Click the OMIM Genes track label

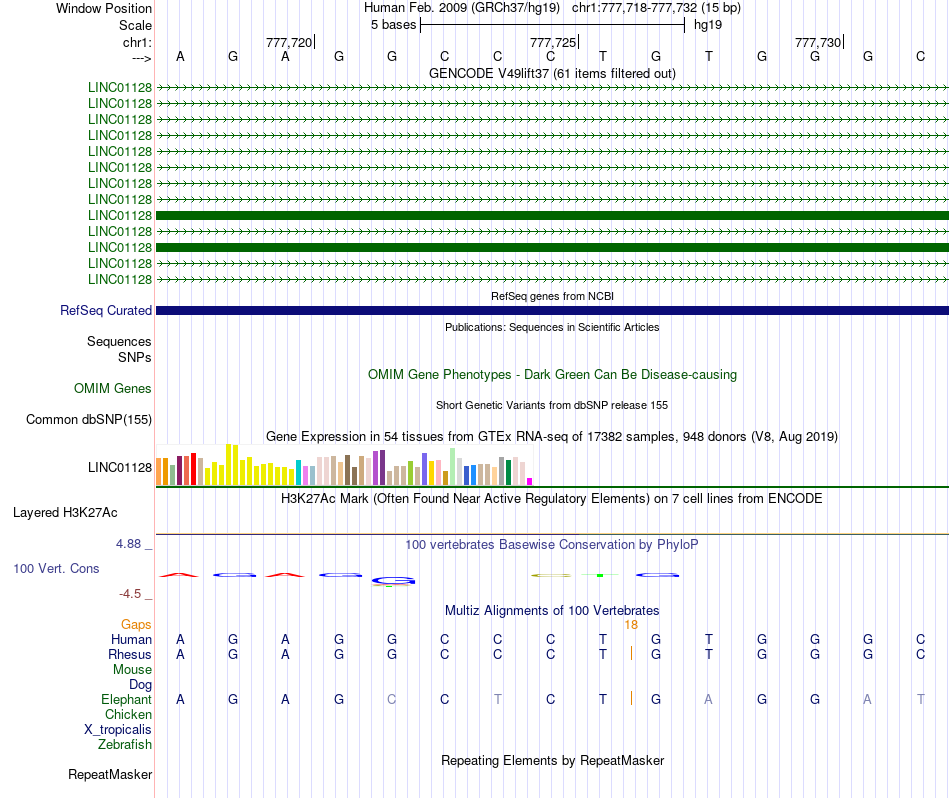[x=112, y=388]
